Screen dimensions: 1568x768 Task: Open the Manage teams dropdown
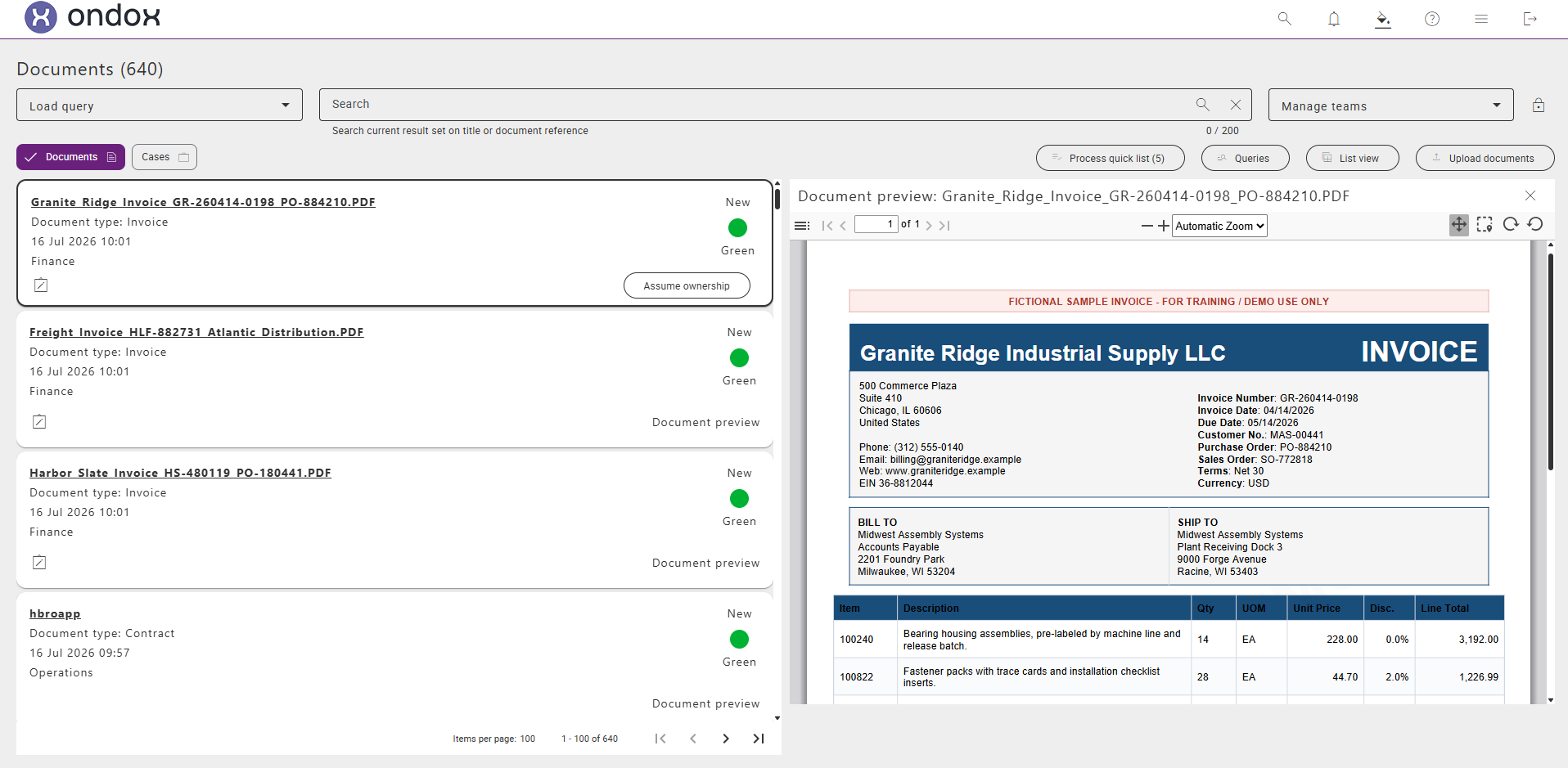[1391, 105]
